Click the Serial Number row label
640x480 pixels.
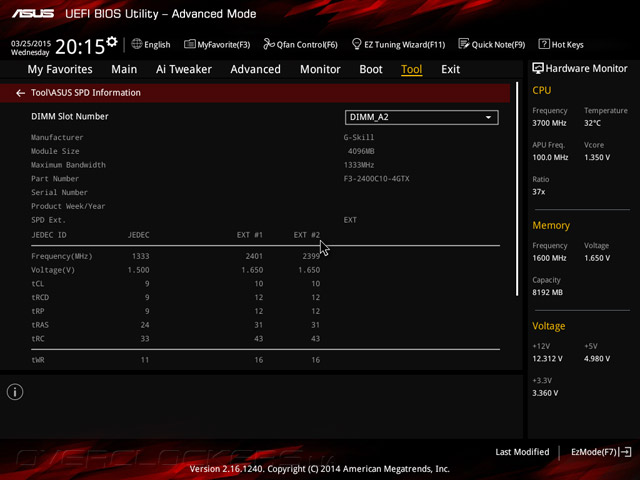tap(59, 192)
